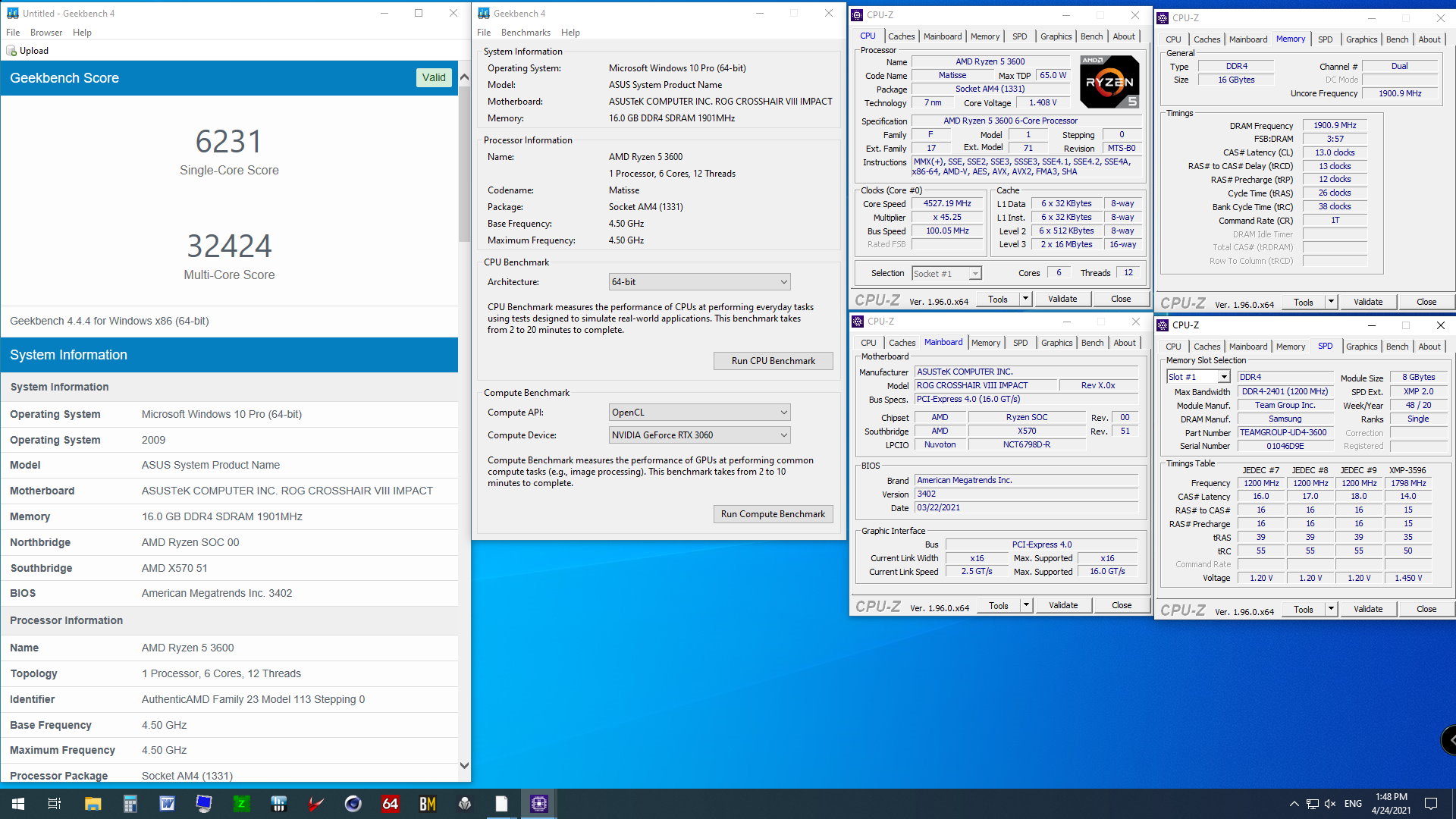
Task: Click the BIOS Version 3402 field
Action: [x=1027, y=494]
